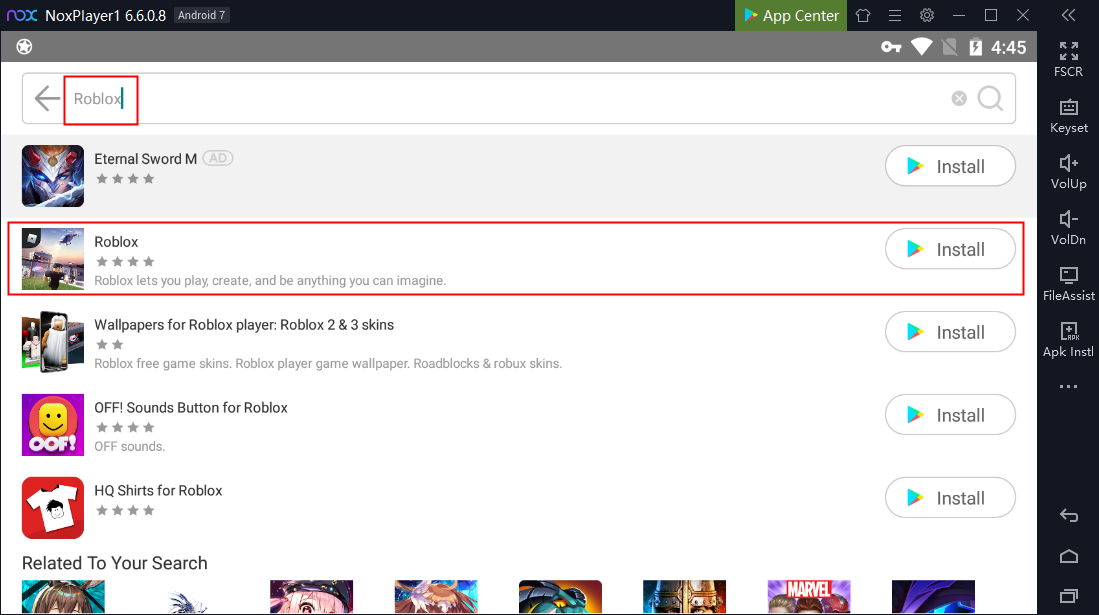Click the Wi-Fi status icon

click(922, 47)
